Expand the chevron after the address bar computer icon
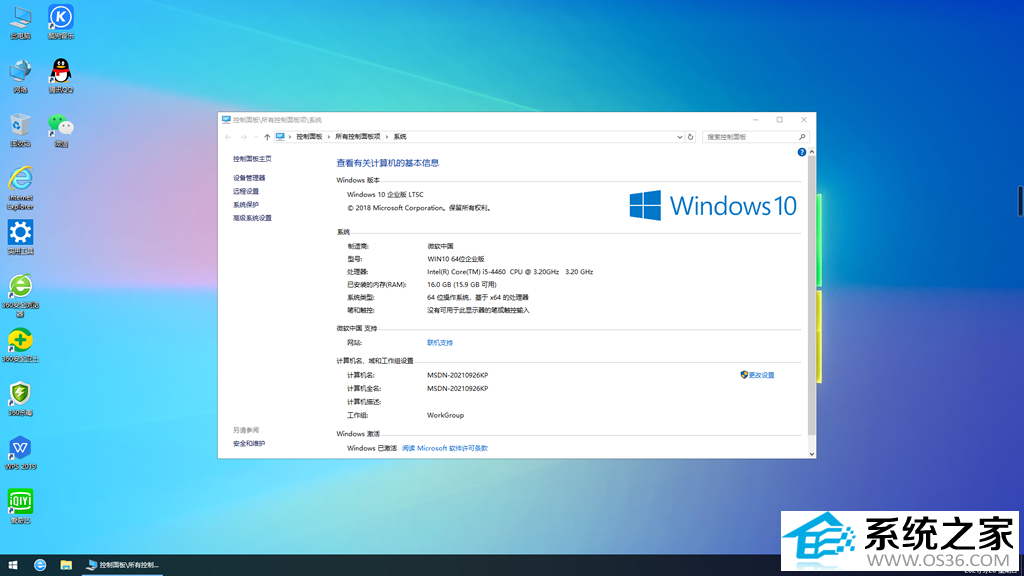 (290, 137)
